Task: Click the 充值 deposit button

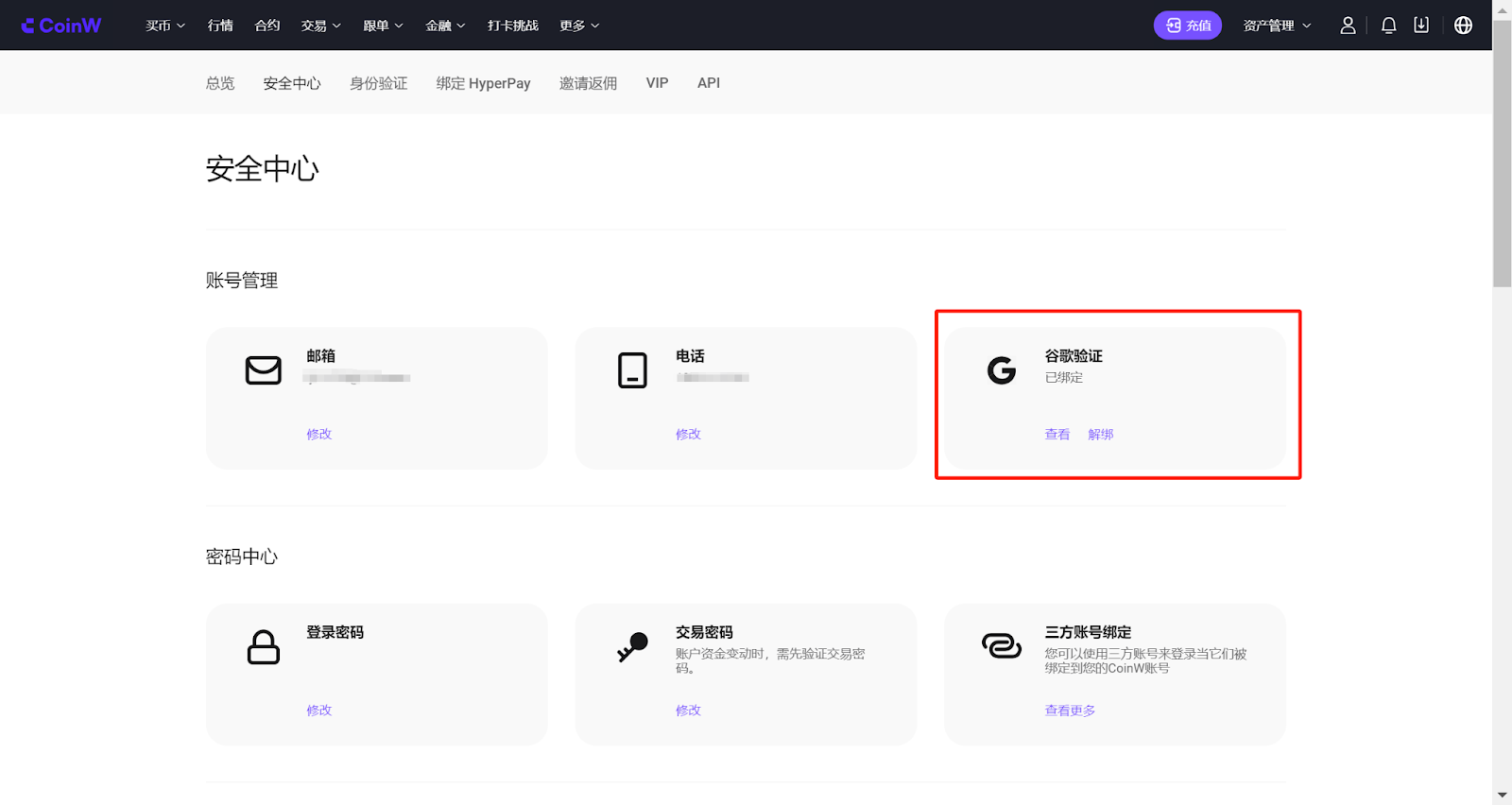Action: [1188, 26]
